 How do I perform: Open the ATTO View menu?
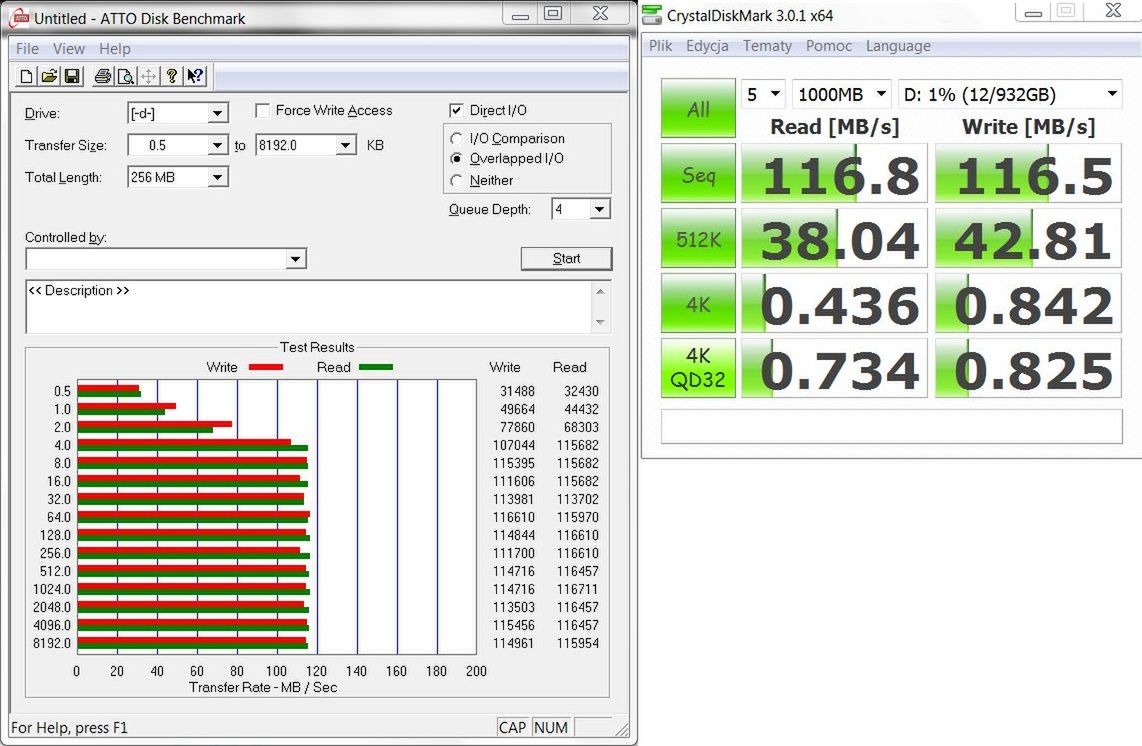(68, 49)
